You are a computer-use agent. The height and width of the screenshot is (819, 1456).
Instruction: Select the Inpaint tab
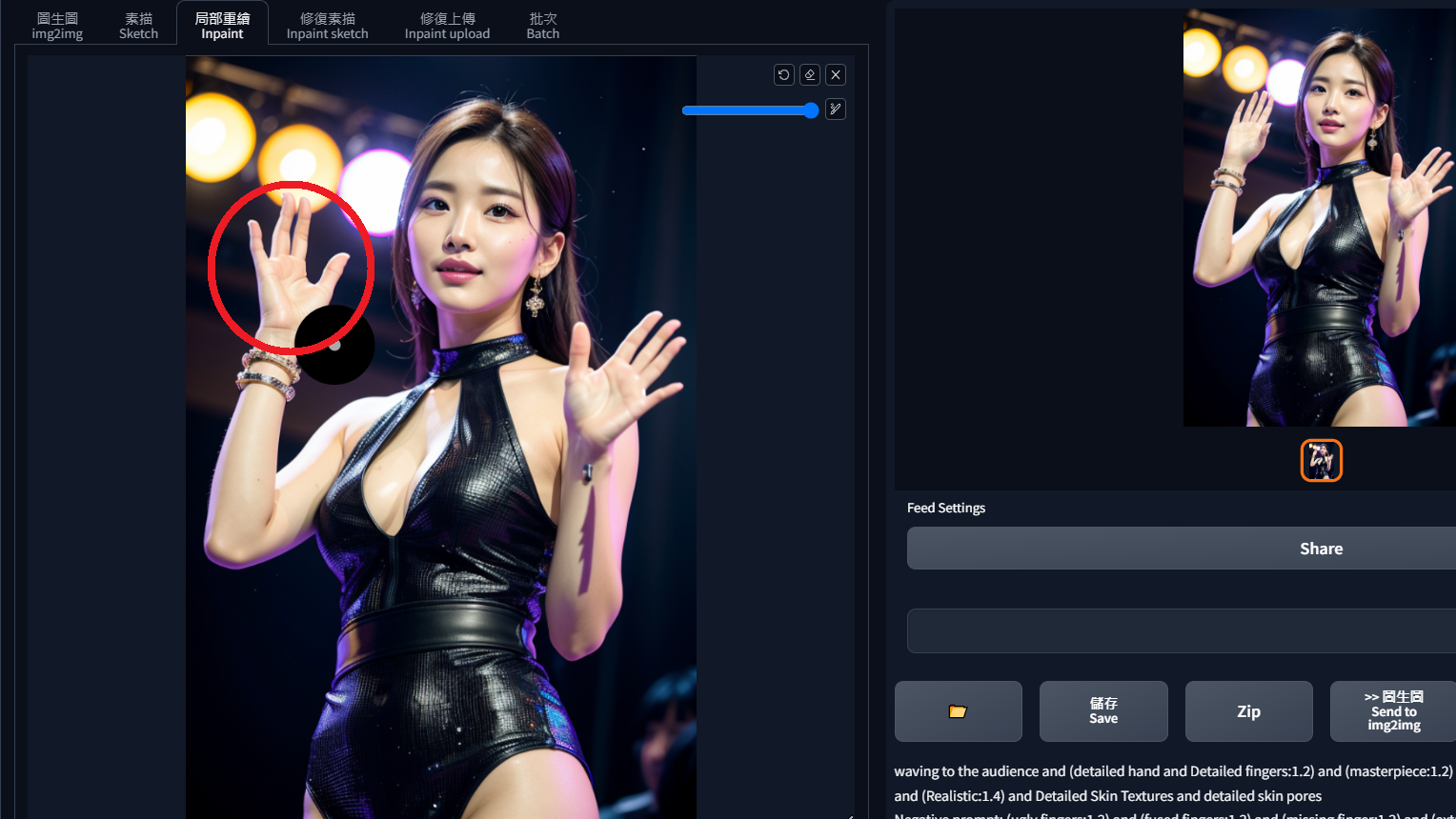tap(222, 26)
